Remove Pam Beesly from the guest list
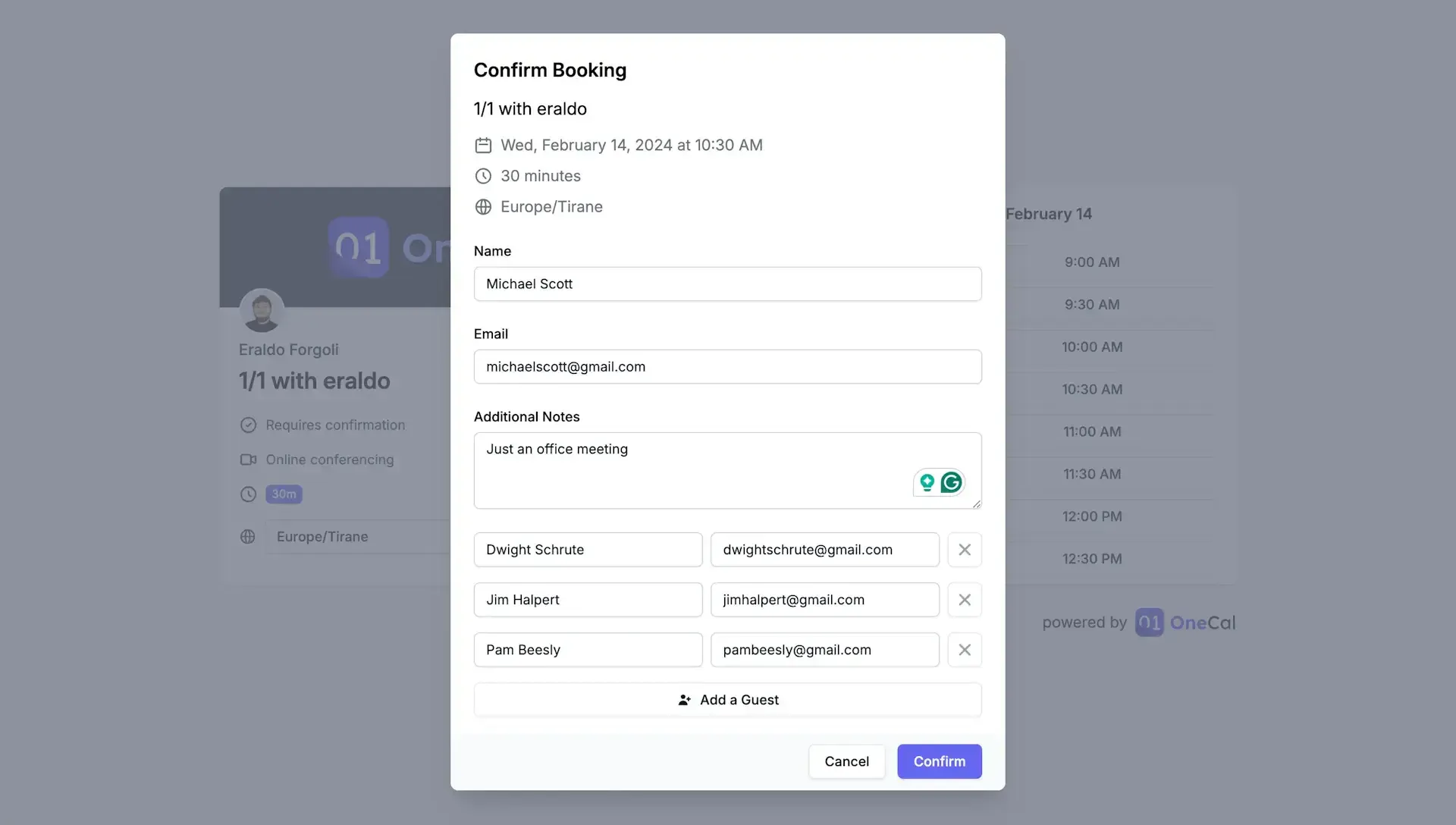 (964, 649)
